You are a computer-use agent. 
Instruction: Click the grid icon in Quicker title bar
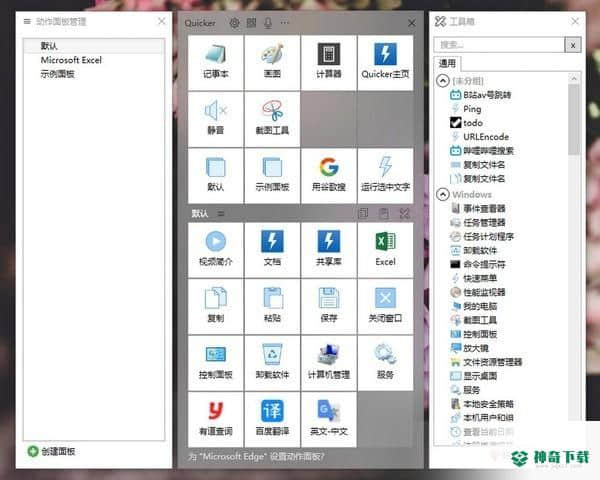click(x=251, y=23)
